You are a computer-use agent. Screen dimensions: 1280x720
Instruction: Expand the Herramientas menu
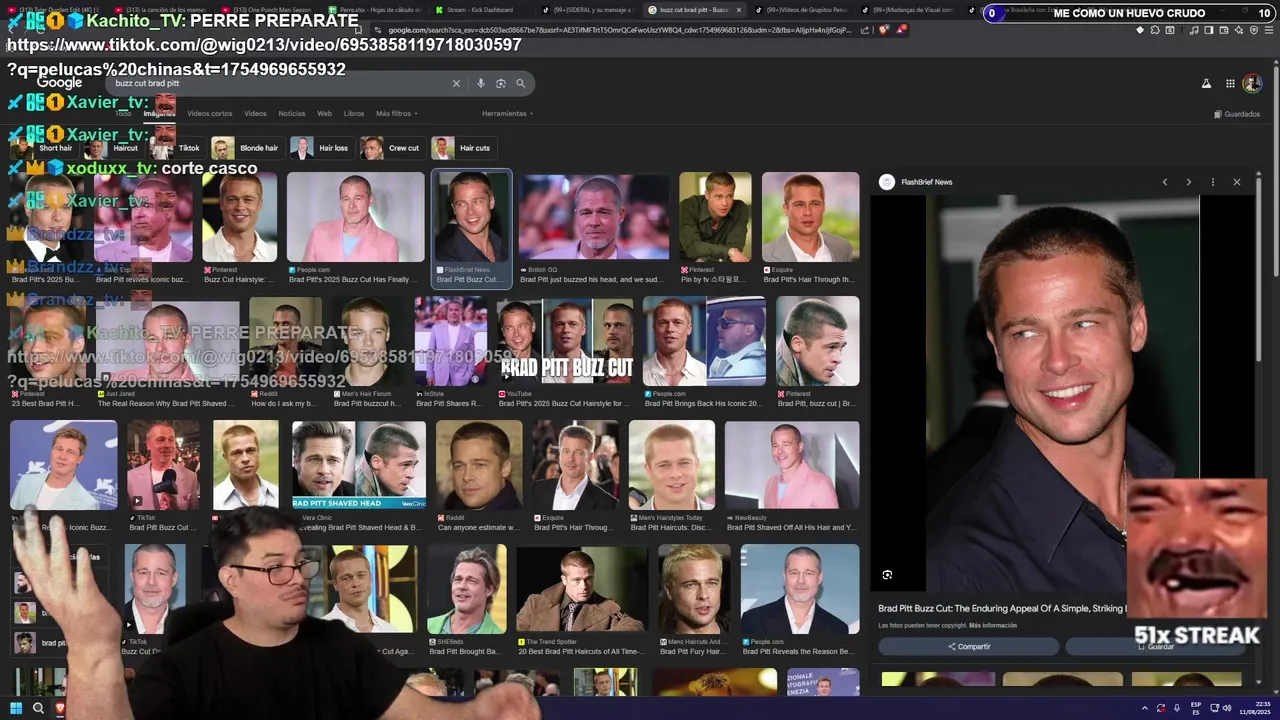[x=507, y=114]
